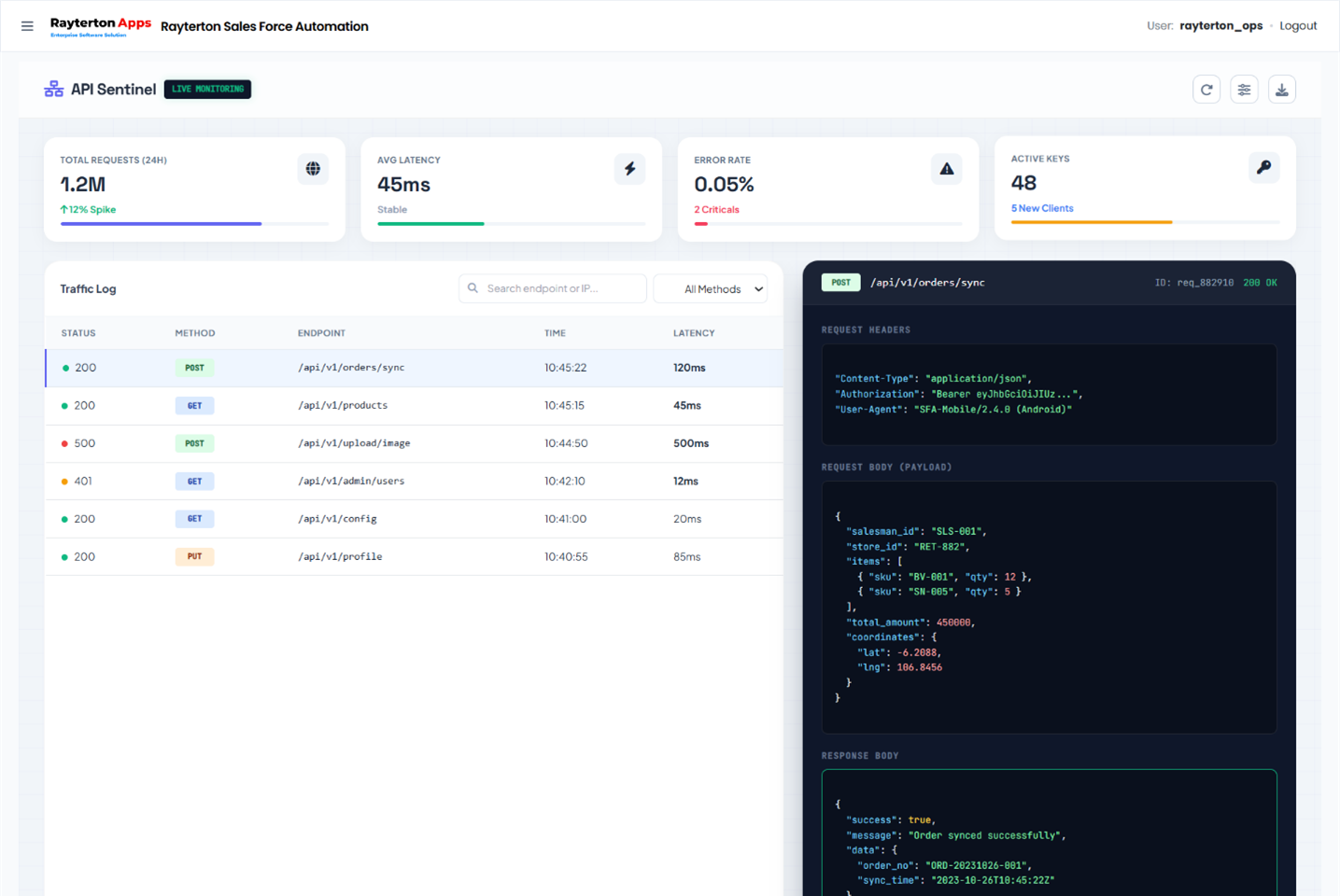The height and width of the screenshot is (896, 1340).
Task: Click the search magnifier in the Traffic Log
Action: coord(473,288)
